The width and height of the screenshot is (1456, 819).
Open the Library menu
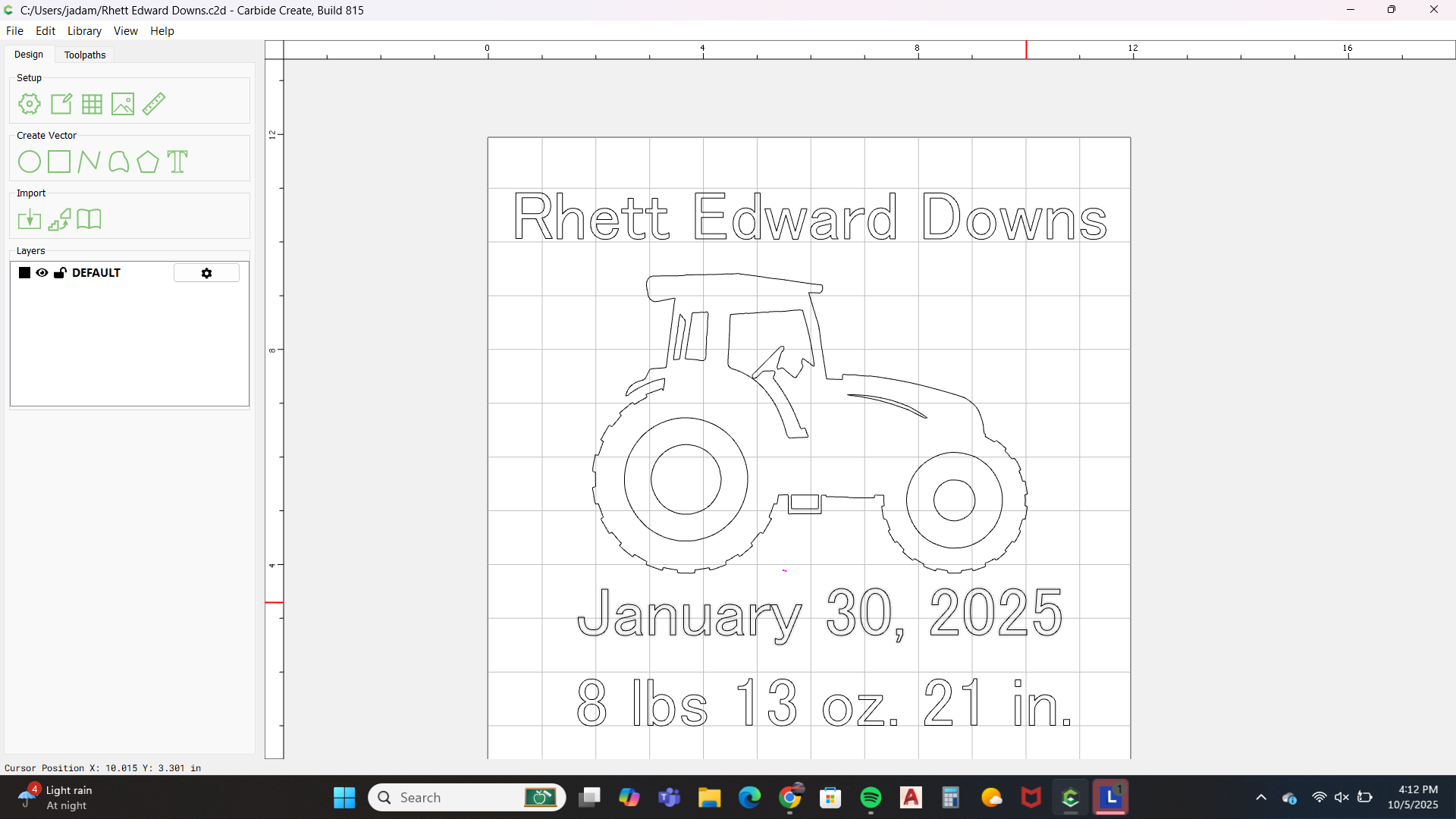tap(84, 31)
